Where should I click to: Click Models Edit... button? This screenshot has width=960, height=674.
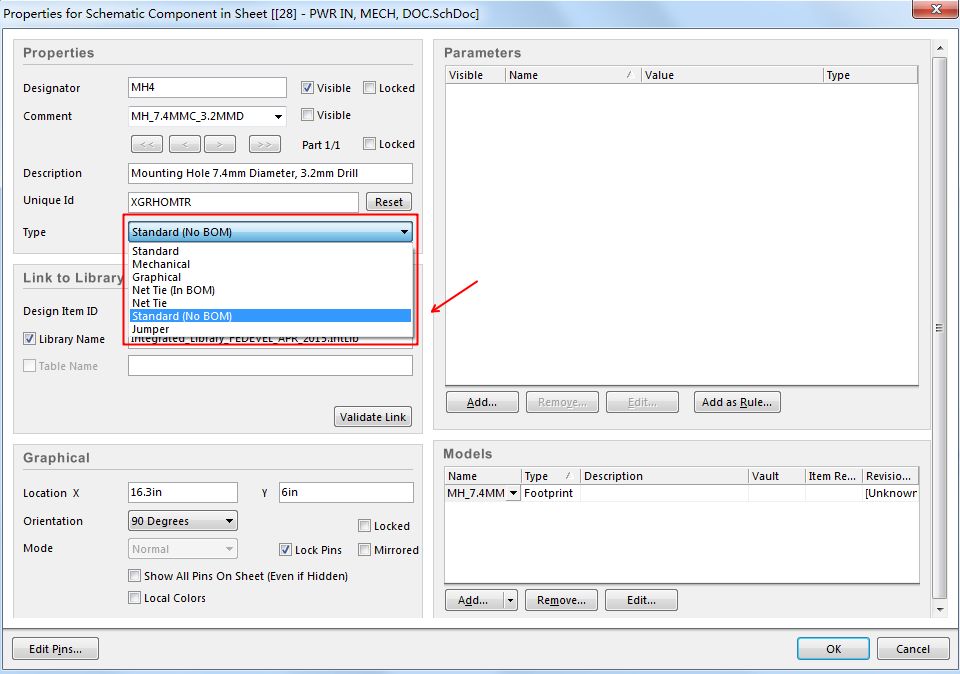[x=641, y=601]
